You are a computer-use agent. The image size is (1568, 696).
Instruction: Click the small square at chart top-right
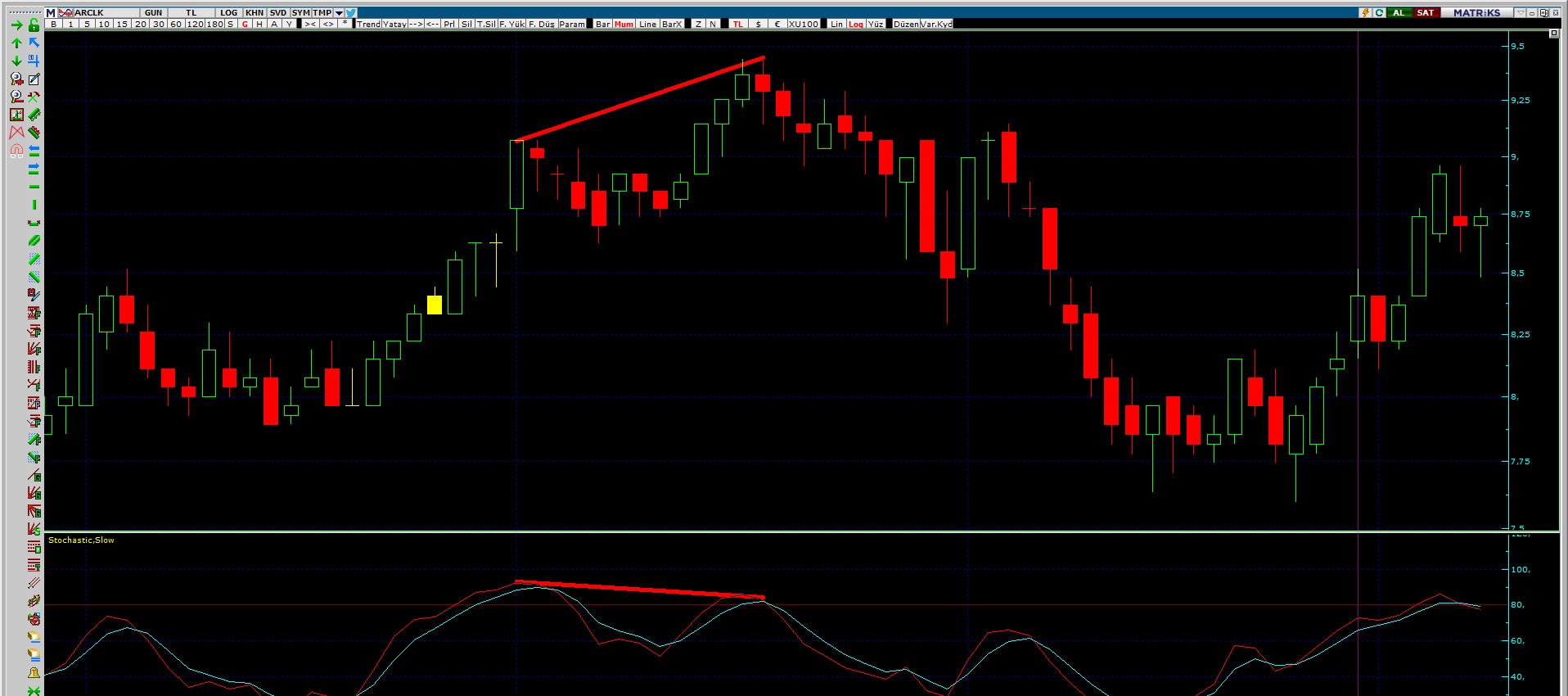tap(1553, 34)
